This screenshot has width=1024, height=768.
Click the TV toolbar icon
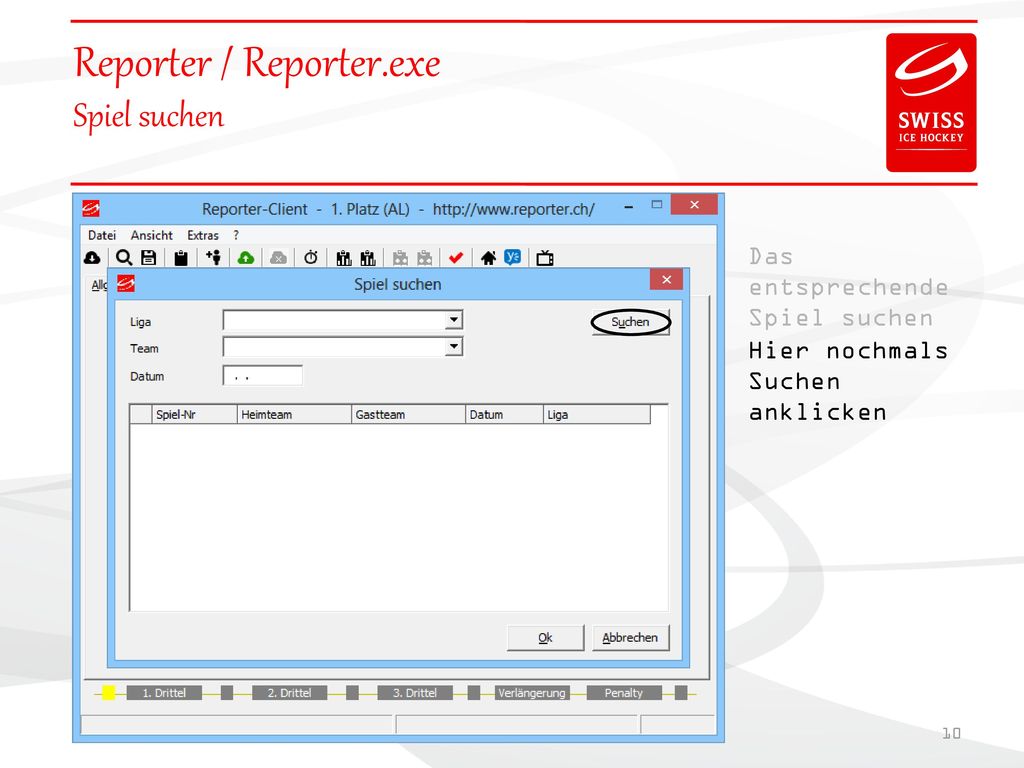[x=545, y=258]
